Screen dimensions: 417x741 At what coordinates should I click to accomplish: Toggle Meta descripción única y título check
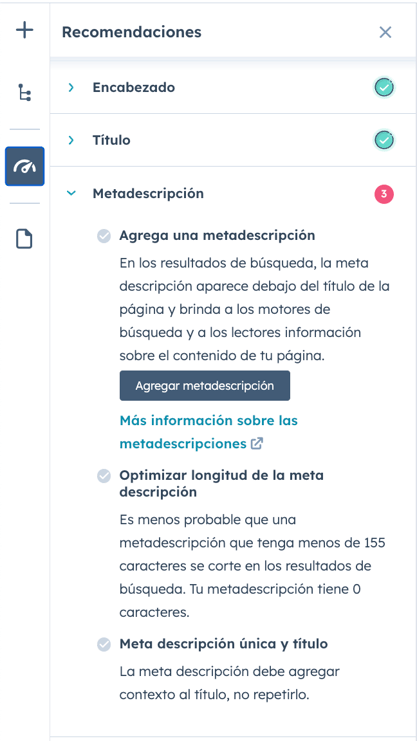[x=104, y=644]
